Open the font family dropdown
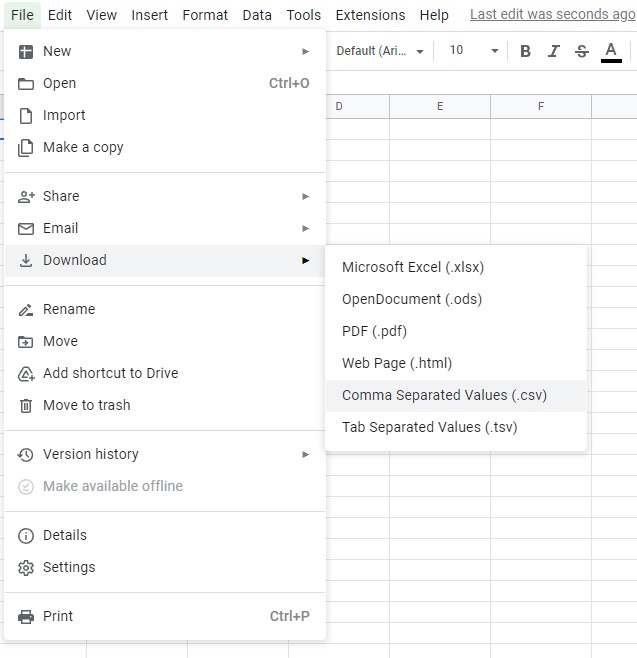The height and width of the screenshot is (658, 637). tap(380, 51)
